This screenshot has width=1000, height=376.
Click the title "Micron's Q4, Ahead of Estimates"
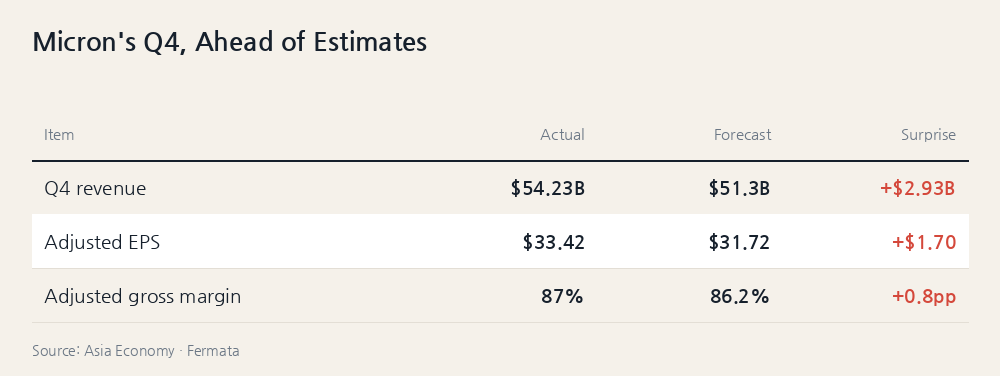pyautogui.click(x=230, y=42)
